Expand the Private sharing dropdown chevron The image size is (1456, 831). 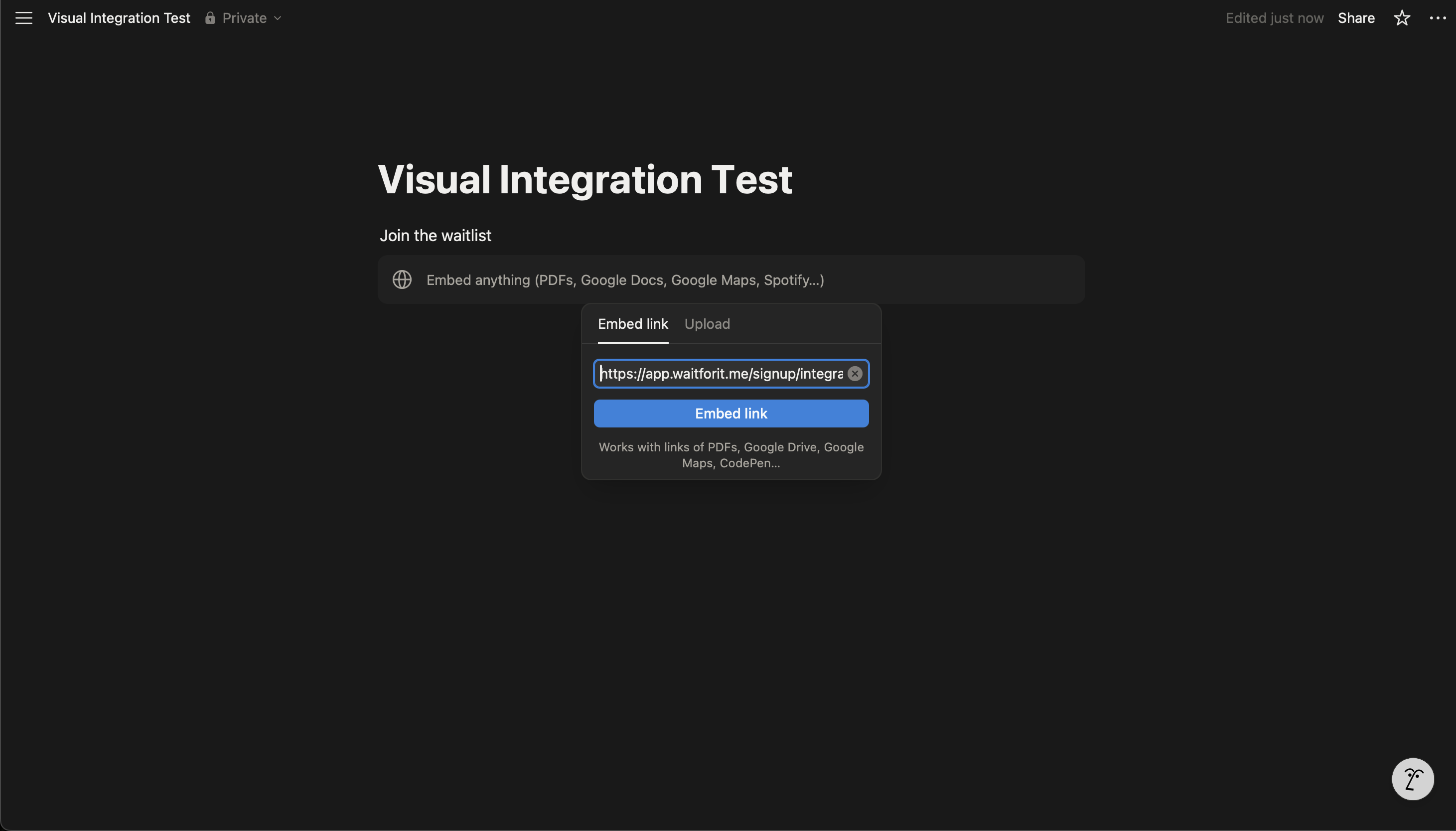(x=278, y=18)
